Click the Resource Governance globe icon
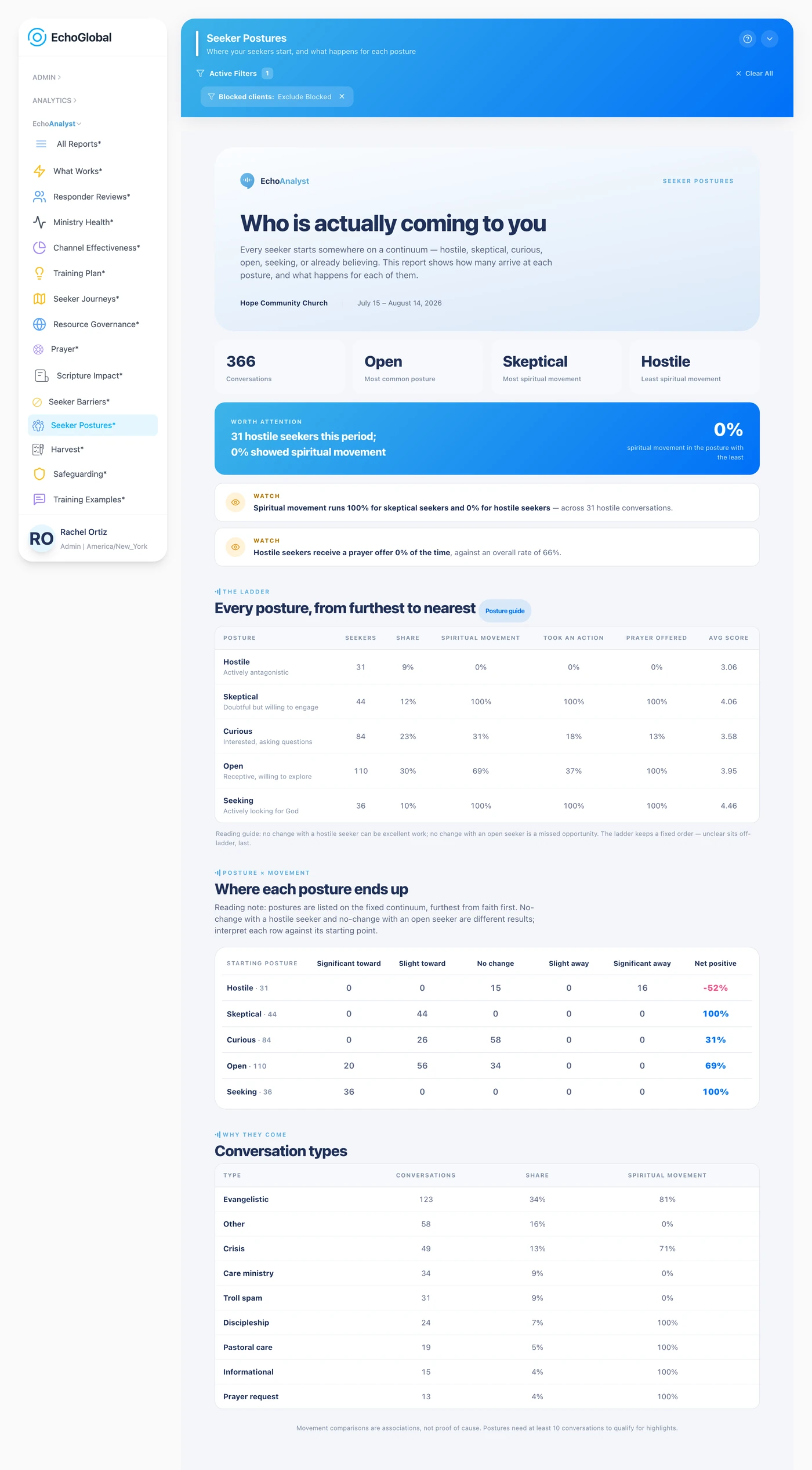Image resolution: width=812 pixels, height=1470 pixels. click(39, 324)
